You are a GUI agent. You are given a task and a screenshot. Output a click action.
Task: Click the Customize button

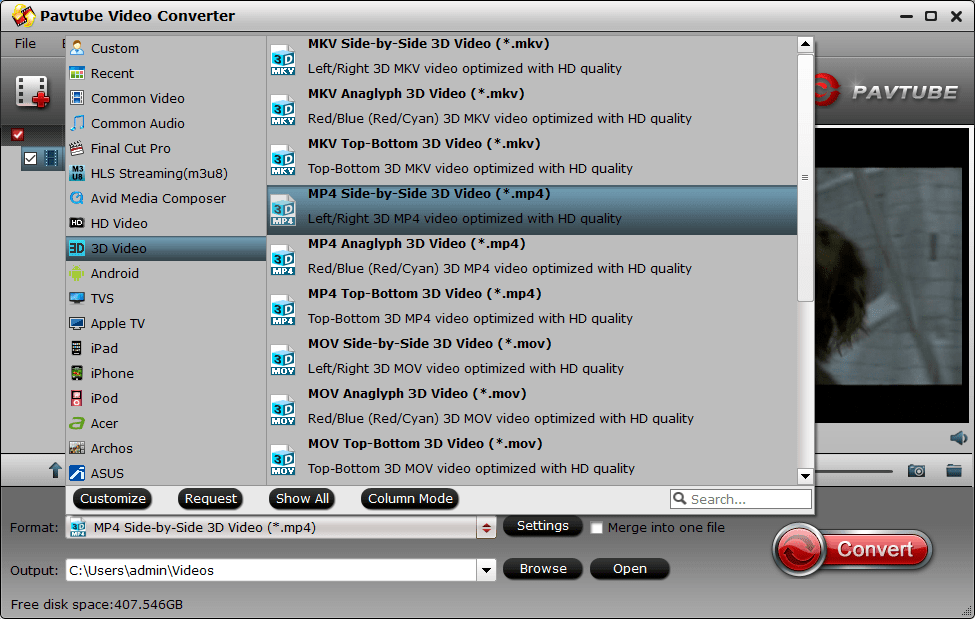(x=113, y=498)
